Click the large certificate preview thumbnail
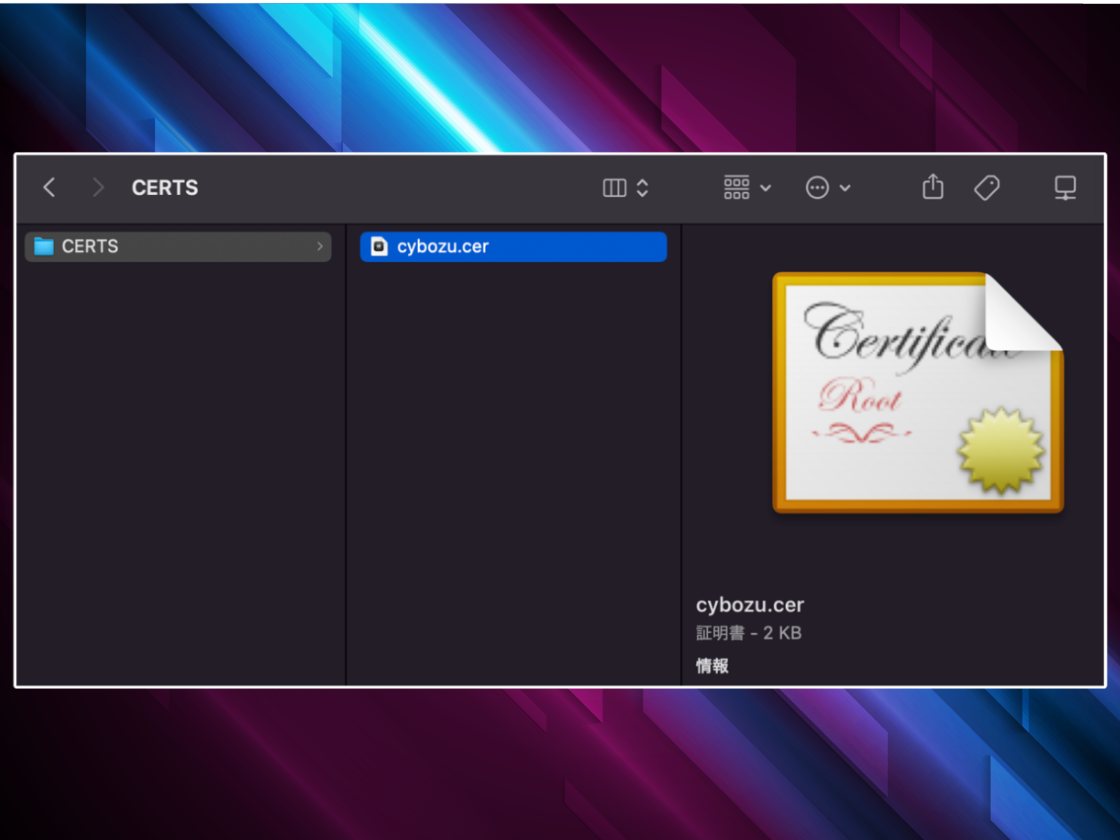This screenshot has height=840, width=1120. [917, 392]
